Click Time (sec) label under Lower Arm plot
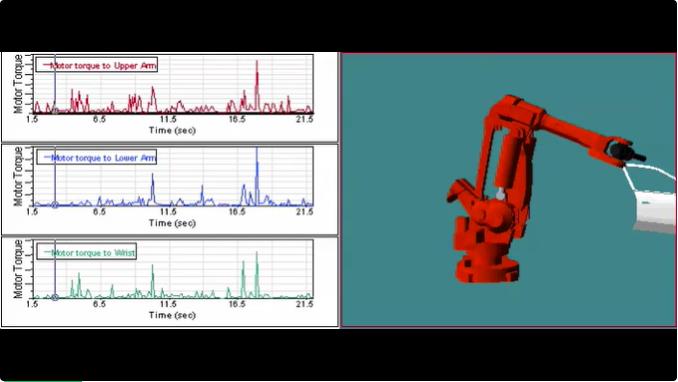Image resolution: width=678 pixels, height=382 pixels. pyautogui.click(x=172, y=223)
